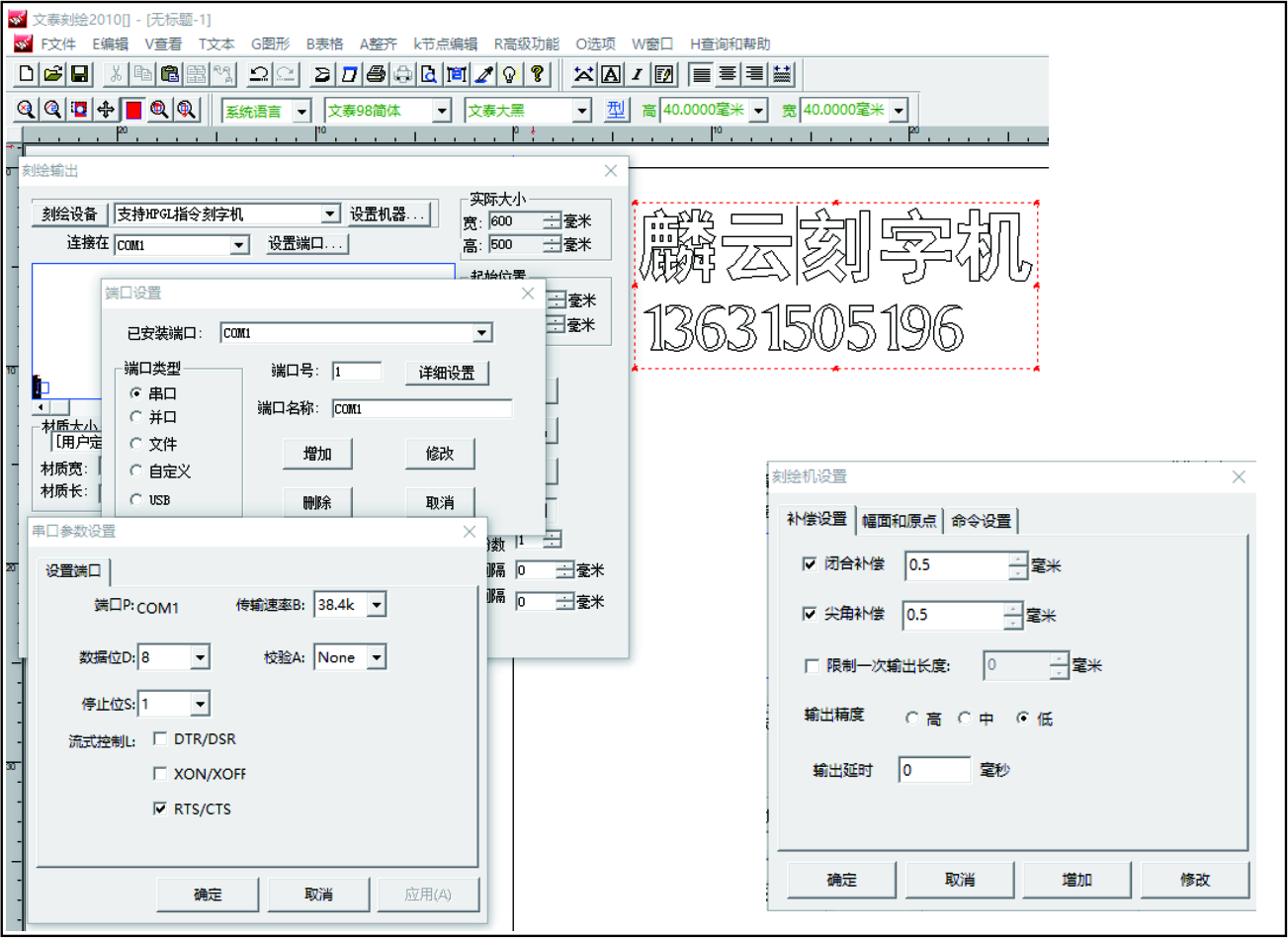
Task: Toggle RTS/CTS flow control checkbox
Action: click(x=160, y=809)
